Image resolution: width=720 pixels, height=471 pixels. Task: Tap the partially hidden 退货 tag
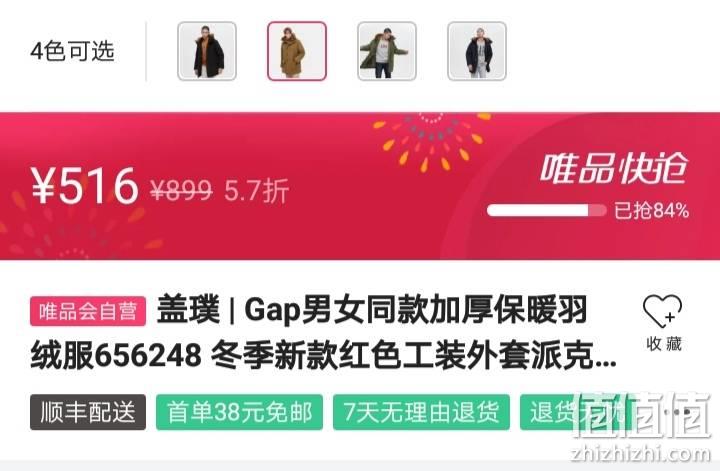tap(574, 412)
